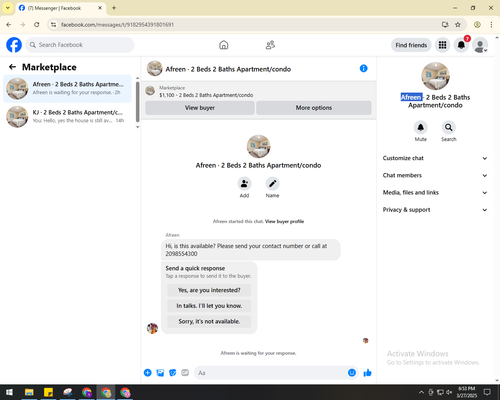Click the Install app icon in address bar

coord(445,25)
